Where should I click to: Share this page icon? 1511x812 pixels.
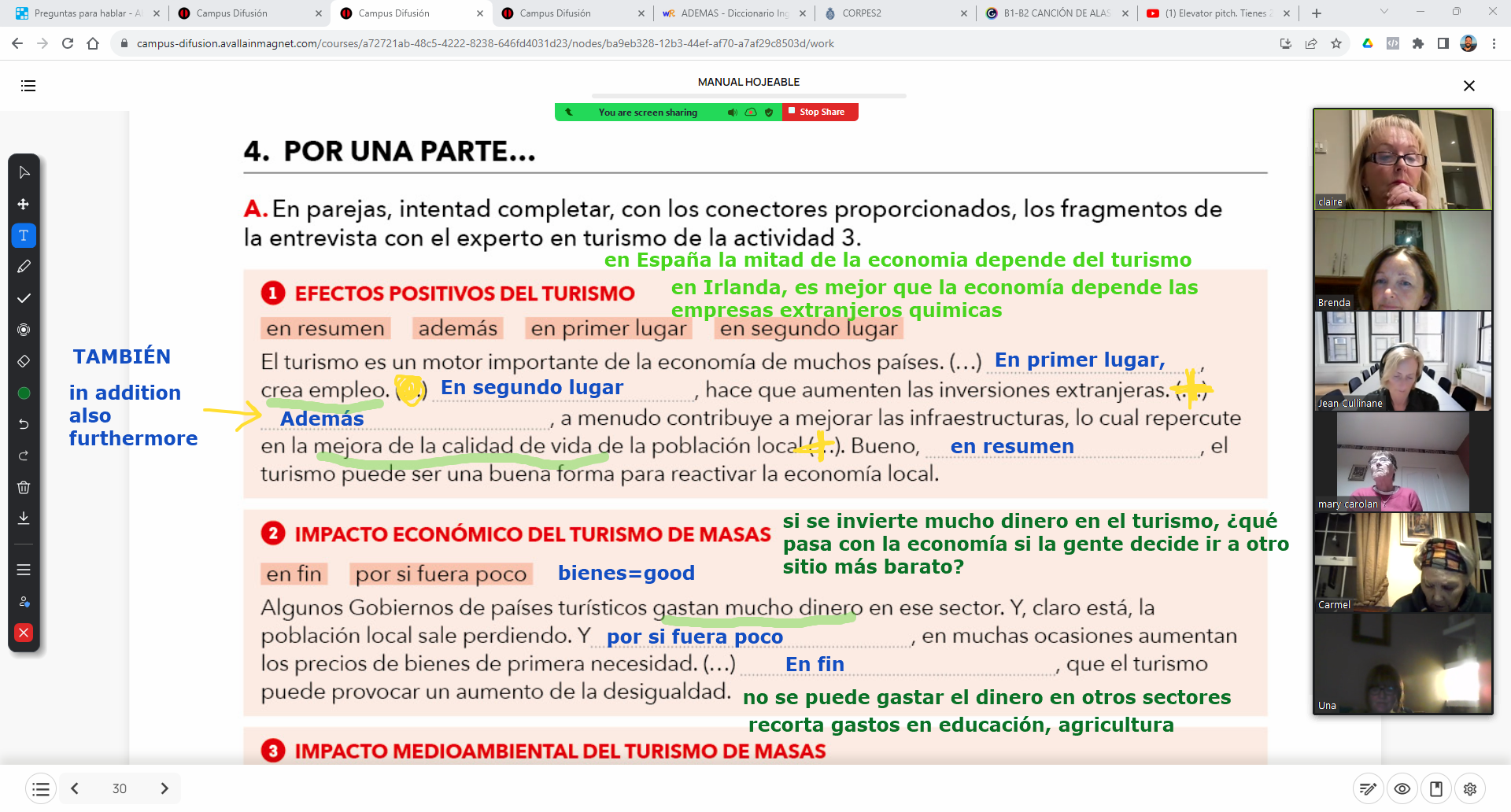[1311, 44]
